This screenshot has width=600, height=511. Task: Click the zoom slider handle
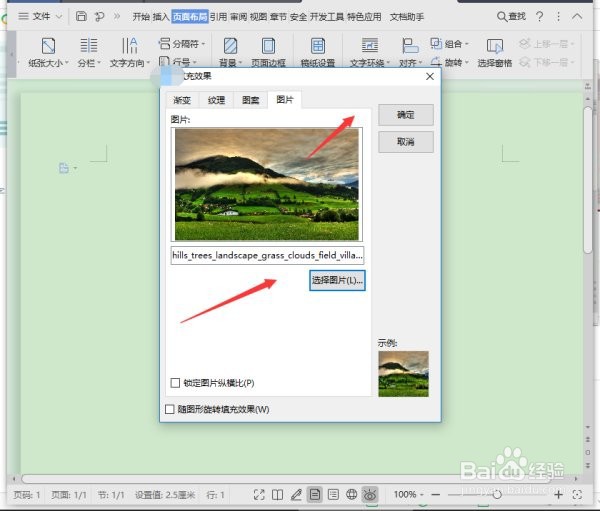click(497, 495)
